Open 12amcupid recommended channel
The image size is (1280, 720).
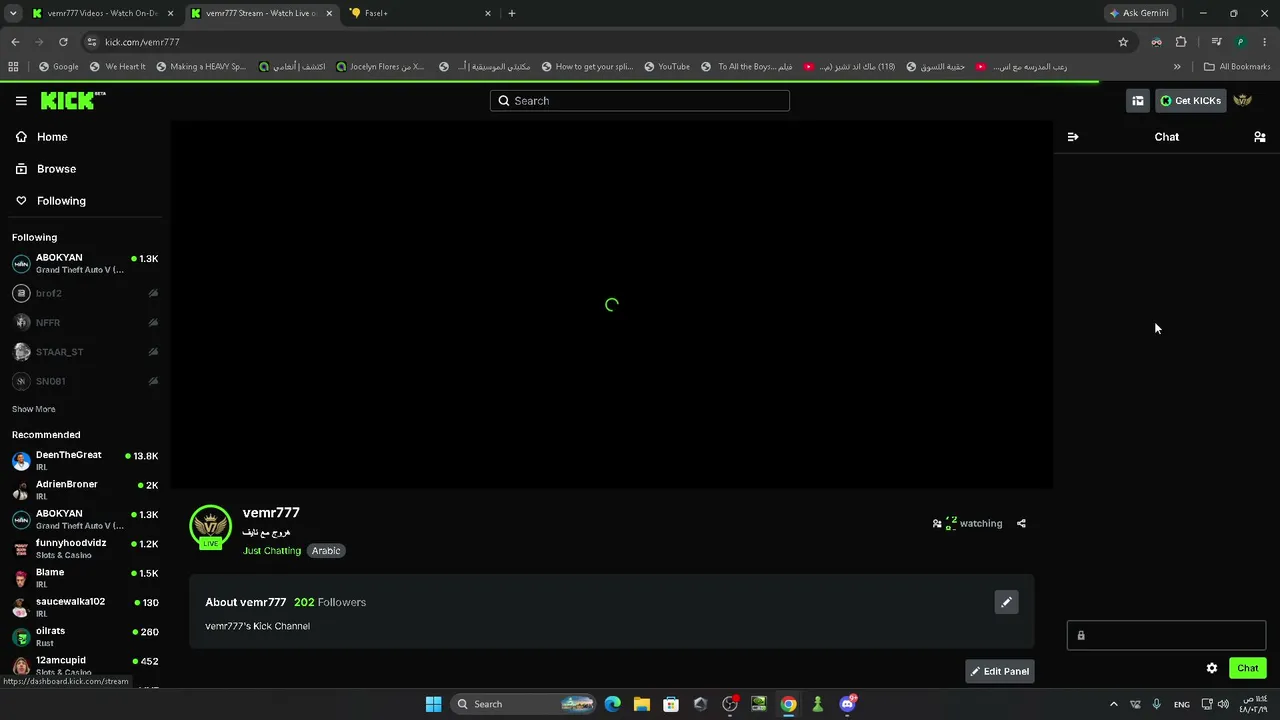tap(84, 665)
